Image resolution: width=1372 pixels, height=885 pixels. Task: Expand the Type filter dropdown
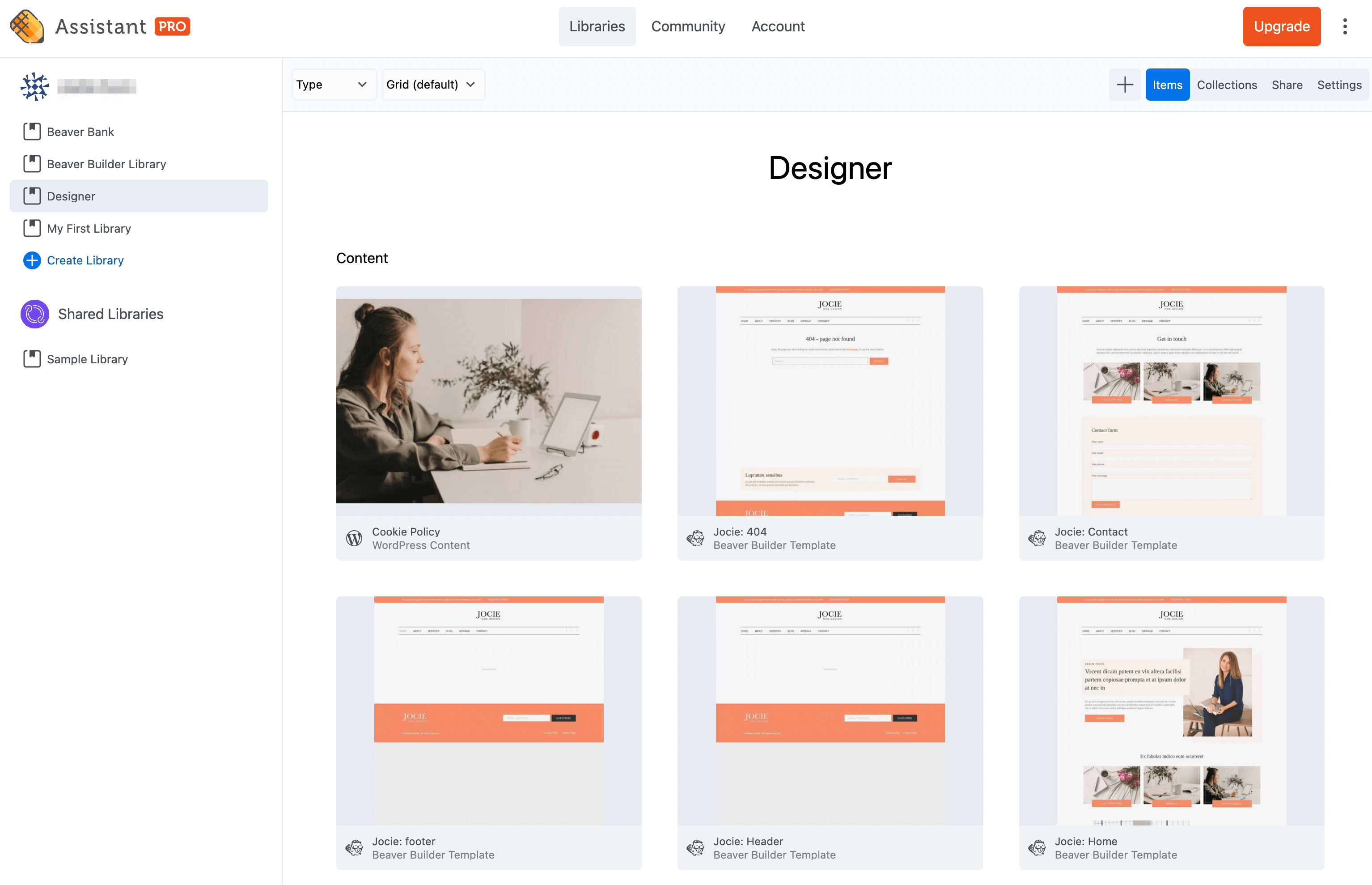[330, 84]
